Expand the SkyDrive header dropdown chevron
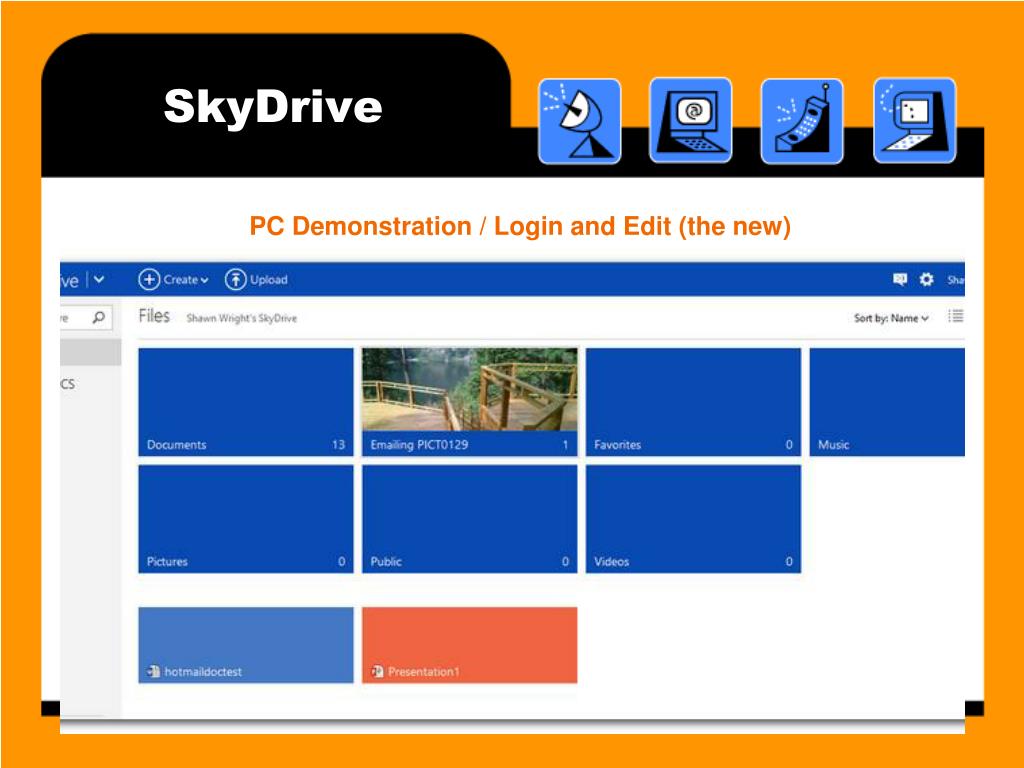This screenshot has height=768, width=1024. pyautogui.click(x=99, y=280)
